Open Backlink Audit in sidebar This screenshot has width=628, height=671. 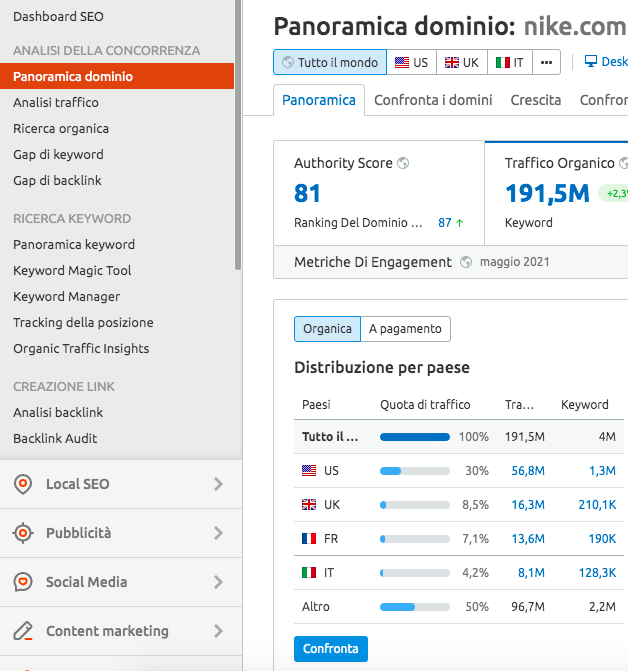pyautogui.click(x=55, y=439)
